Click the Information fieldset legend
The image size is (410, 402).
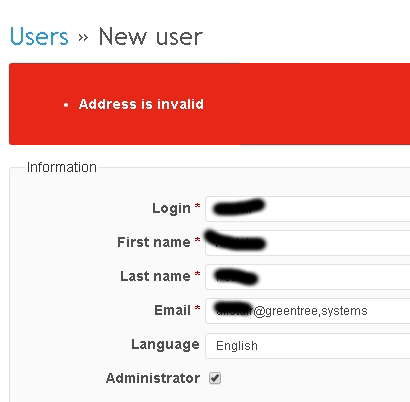62,167
